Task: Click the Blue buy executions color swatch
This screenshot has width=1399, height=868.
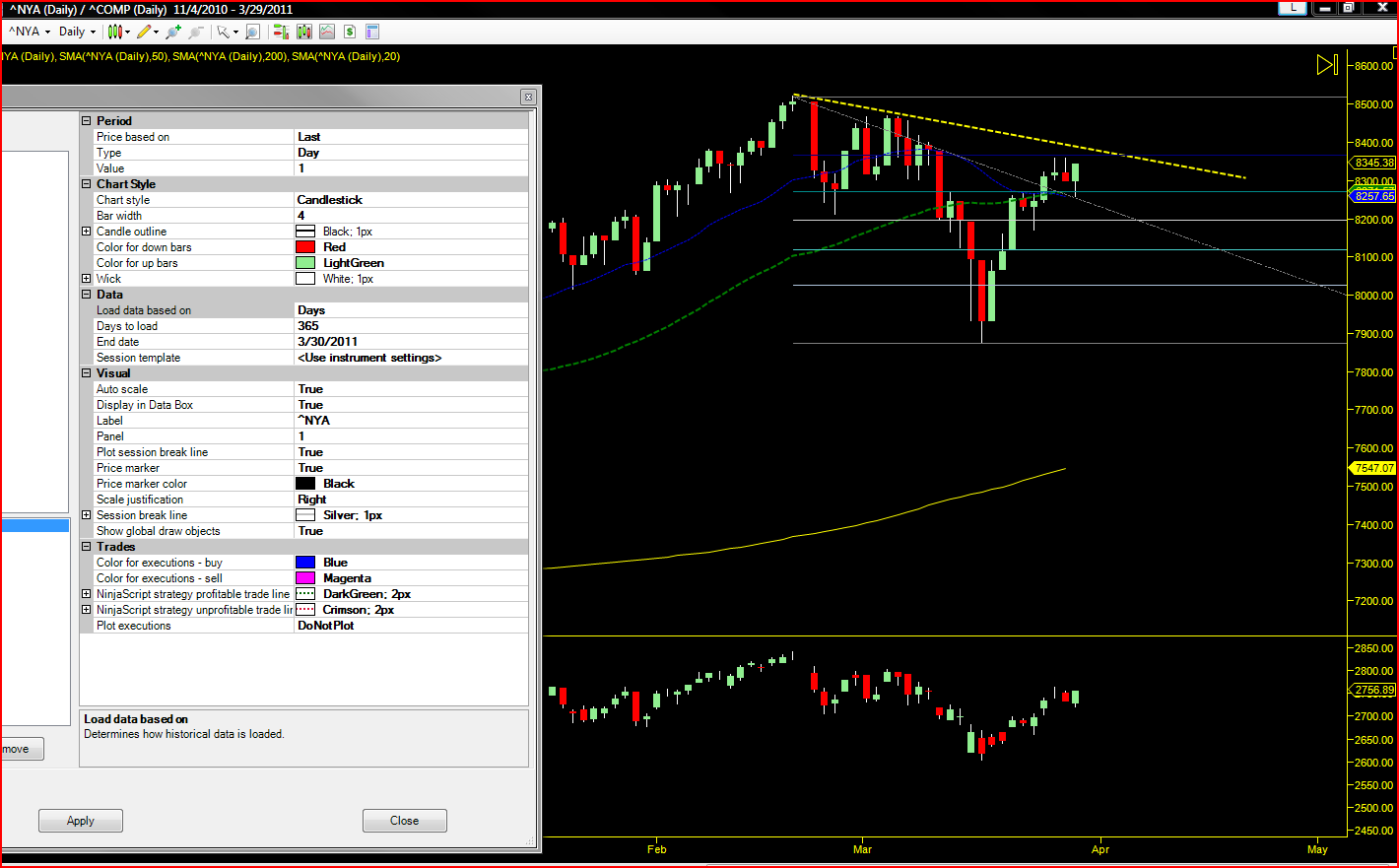Action: (x=305, y=563)
